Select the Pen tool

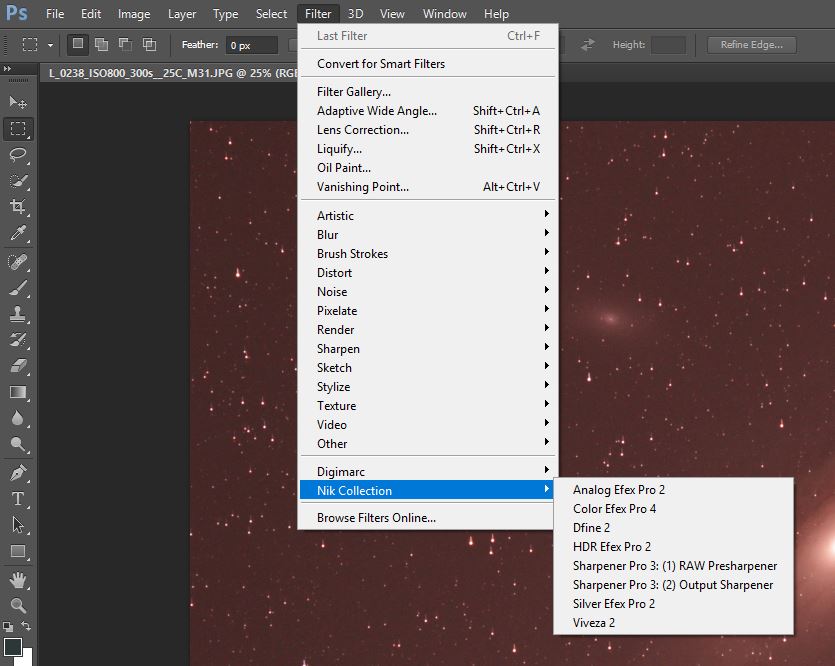point(18,472)
